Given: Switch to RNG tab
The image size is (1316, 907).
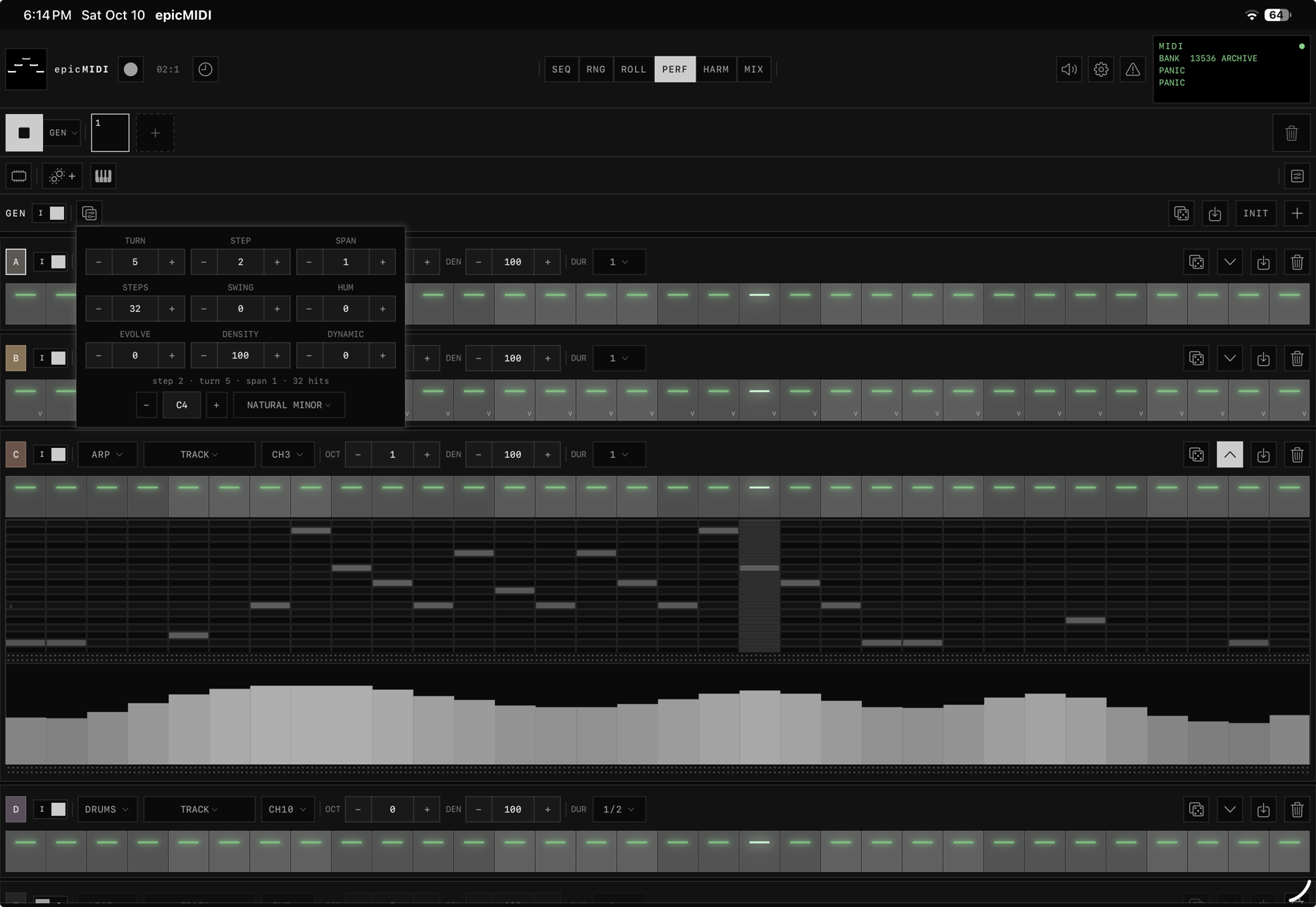Looking at the screenshot, I should [x=596, y=69].
